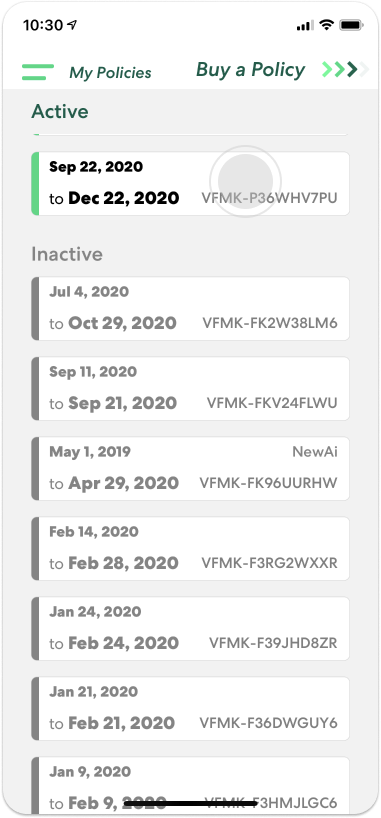Tap the Active section heading

pyautogui.click(x=60, y=112)
